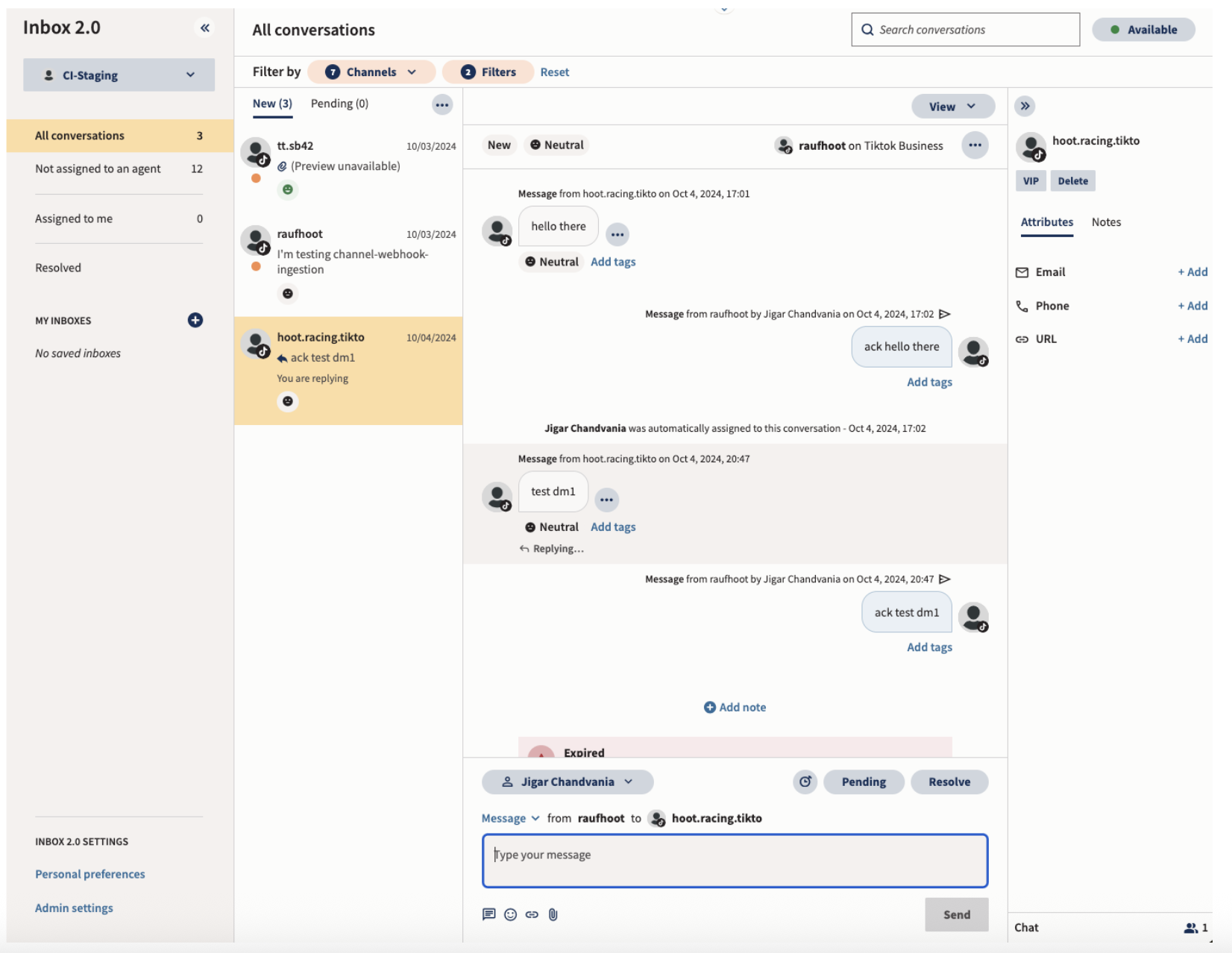
Task: Open the Jigar Chandvania assignee dropdown
Action: coord(568,781)
